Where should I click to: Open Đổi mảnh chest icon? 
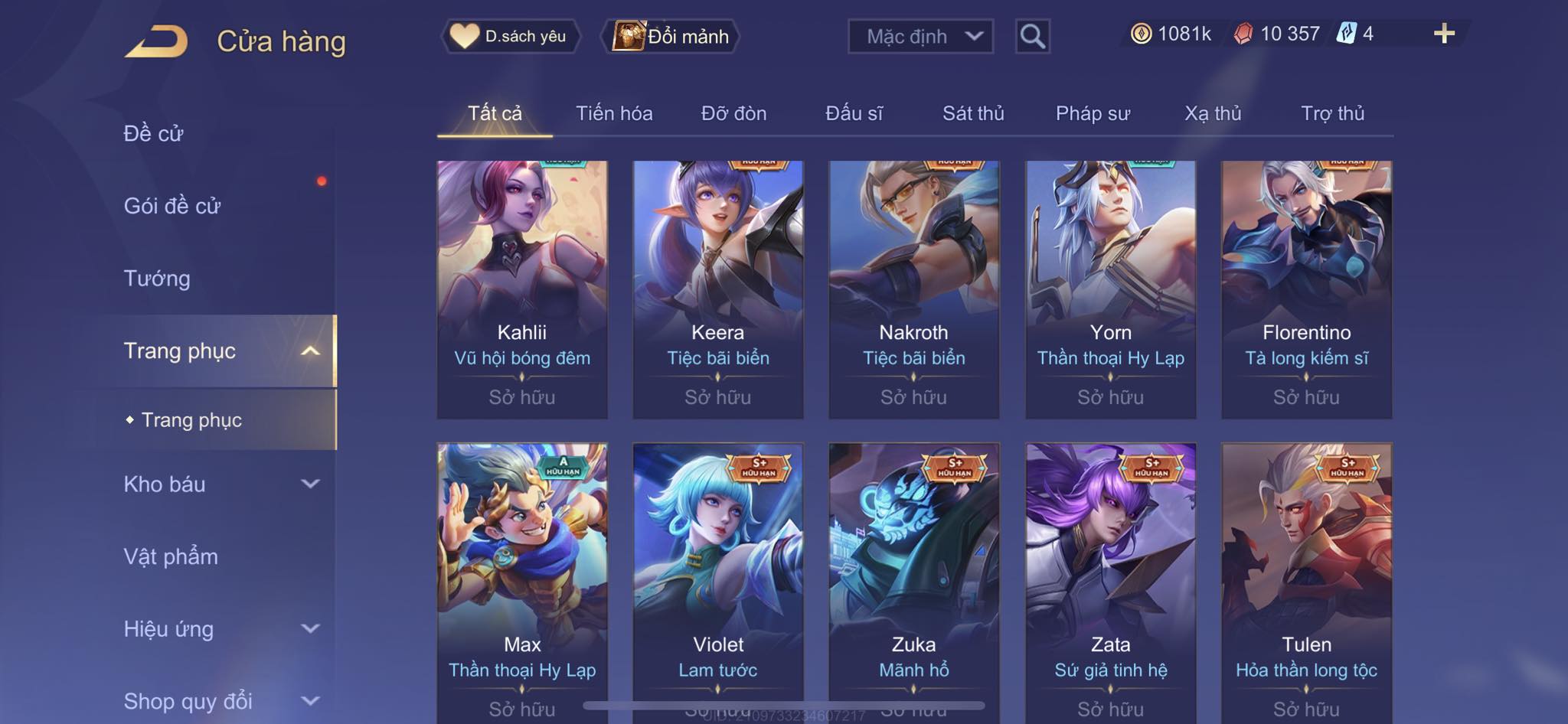(x=629, y=36)
